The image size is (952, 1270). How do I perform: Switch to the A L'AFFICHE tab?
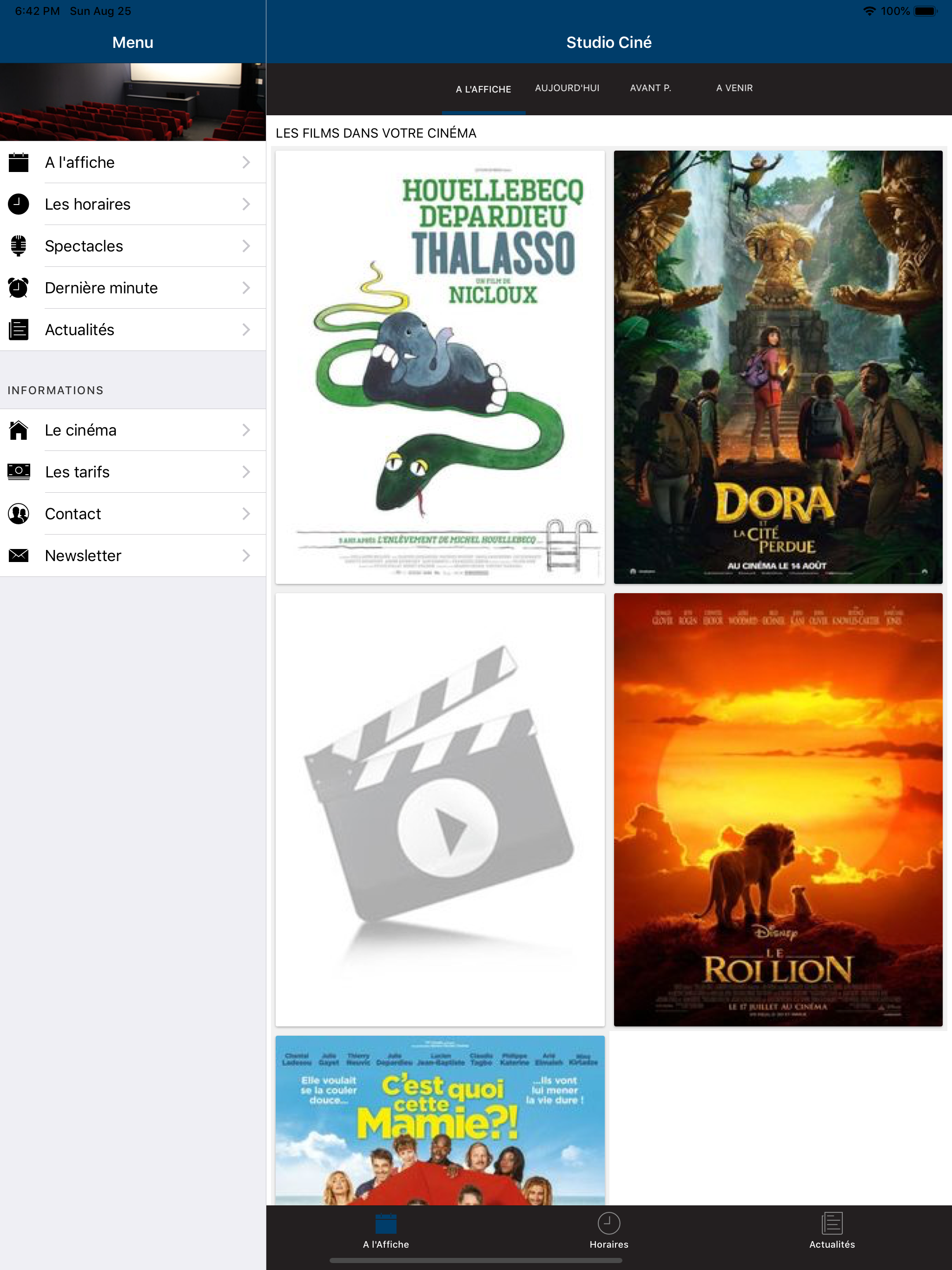(x=483, y=89)
